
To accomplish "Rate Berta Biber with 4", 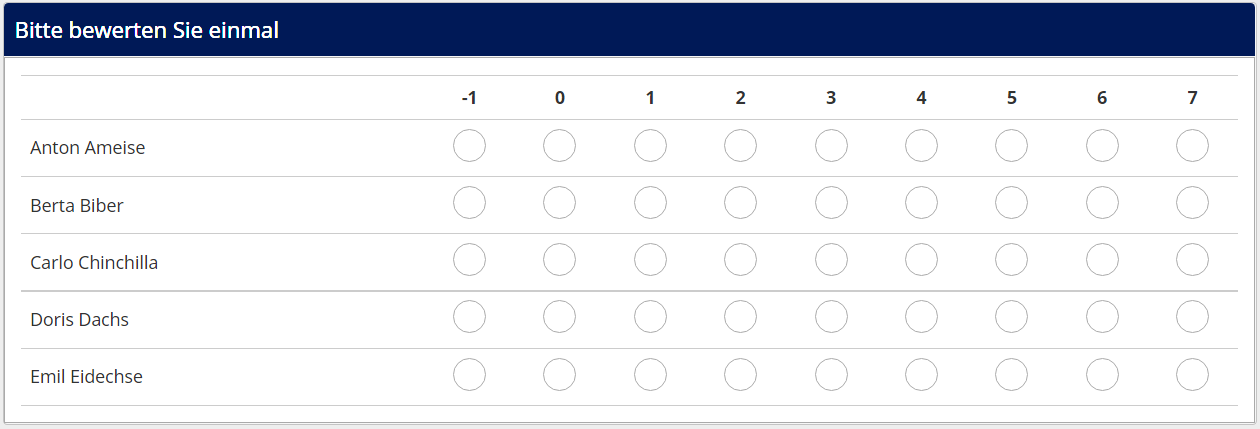I will 921,203.
